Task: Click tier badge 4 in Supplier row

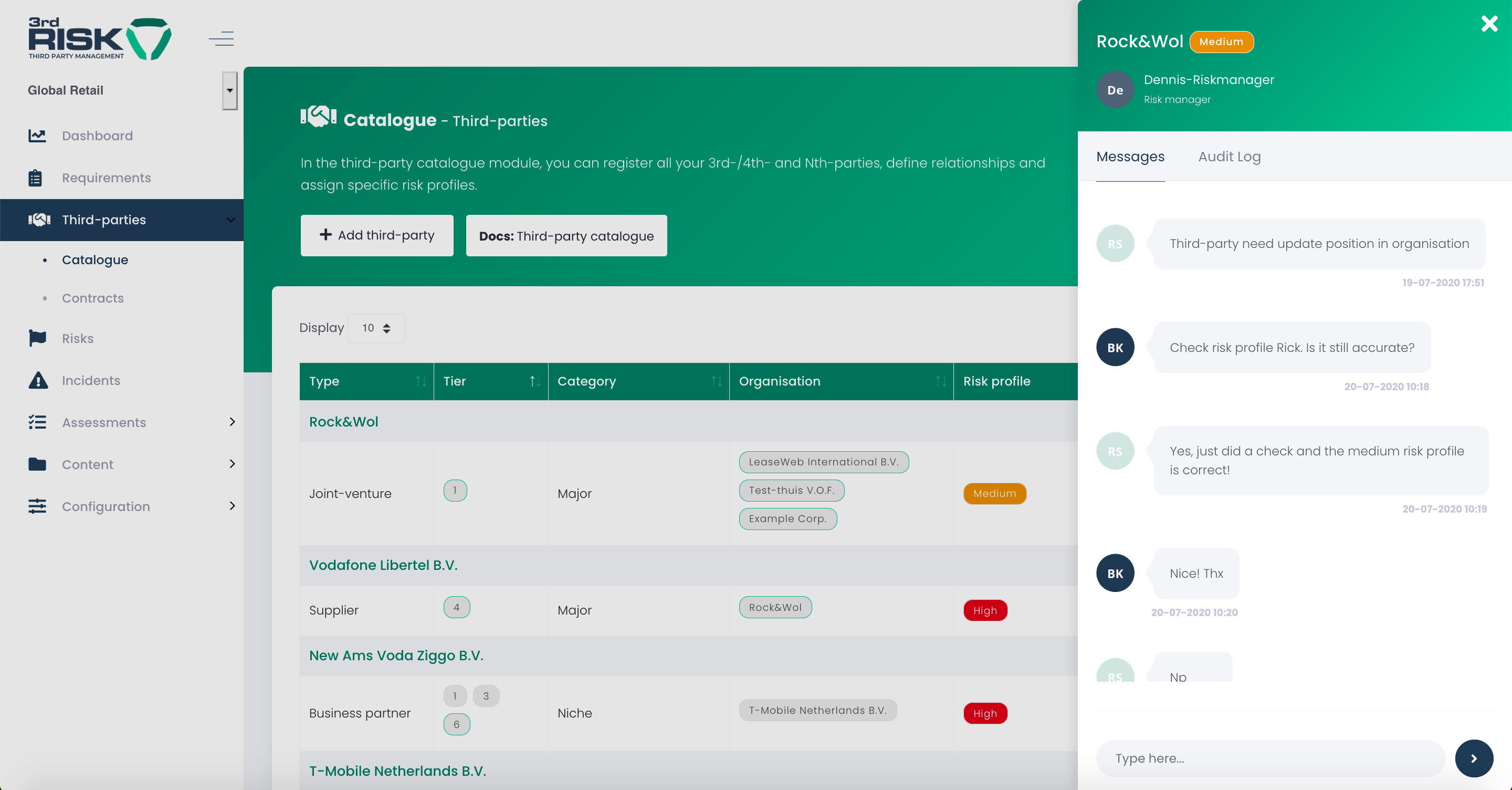Action: tap(457, 607)
